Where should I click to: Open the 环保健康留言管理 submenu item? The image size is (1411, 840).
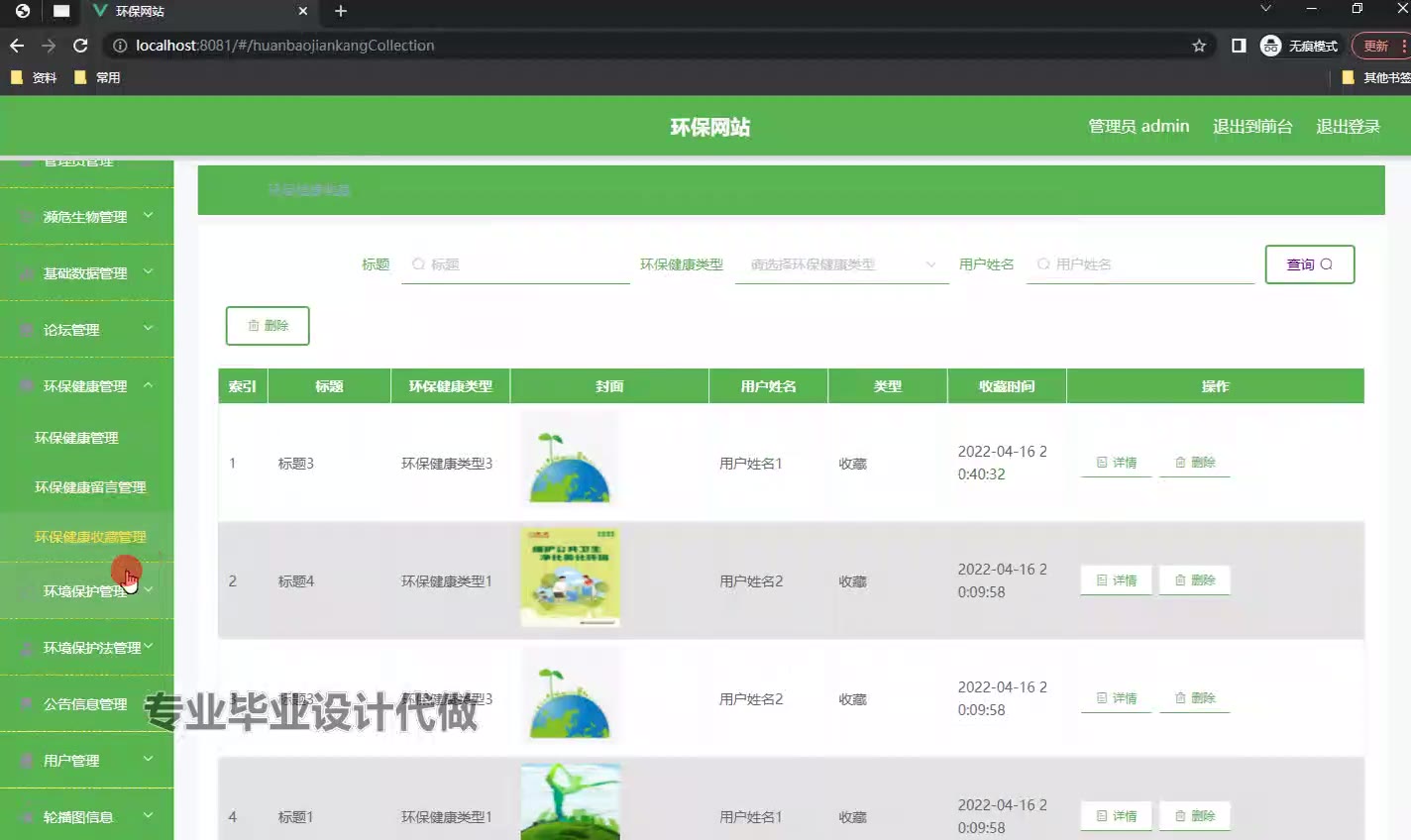pos(90,486)
